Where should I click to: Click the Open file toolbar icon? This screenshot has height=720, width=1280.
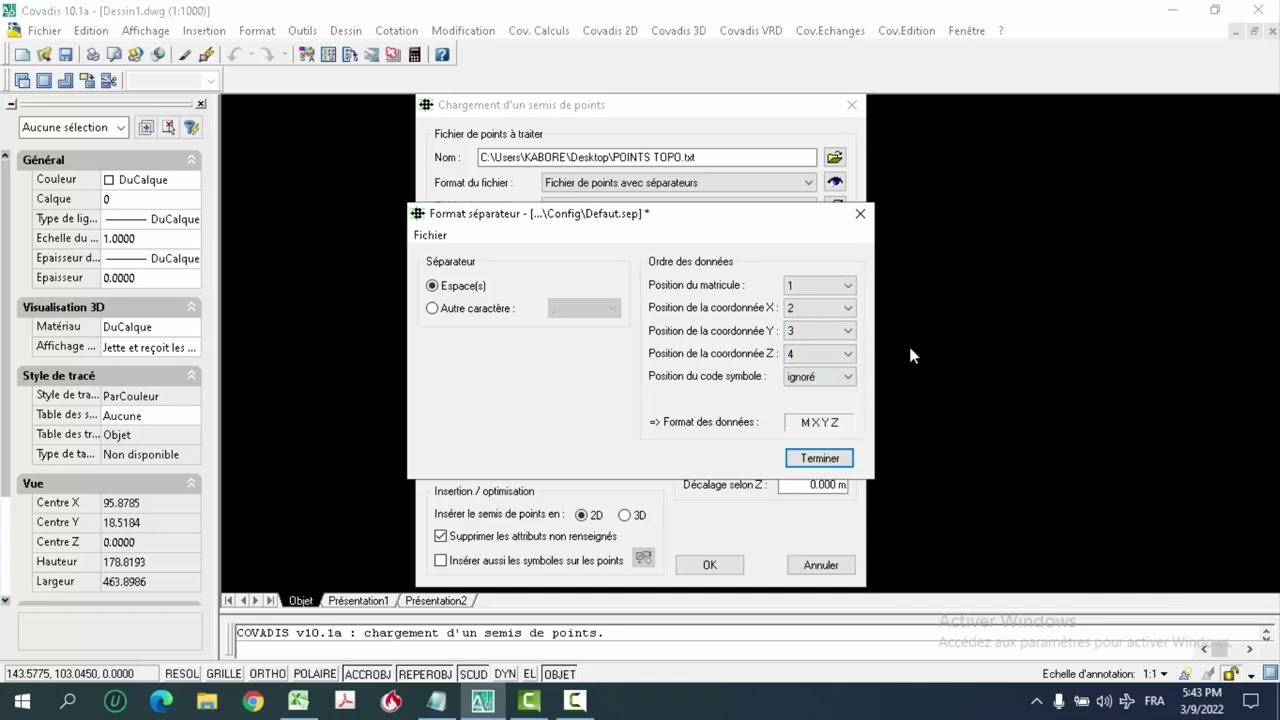point(44,55)
